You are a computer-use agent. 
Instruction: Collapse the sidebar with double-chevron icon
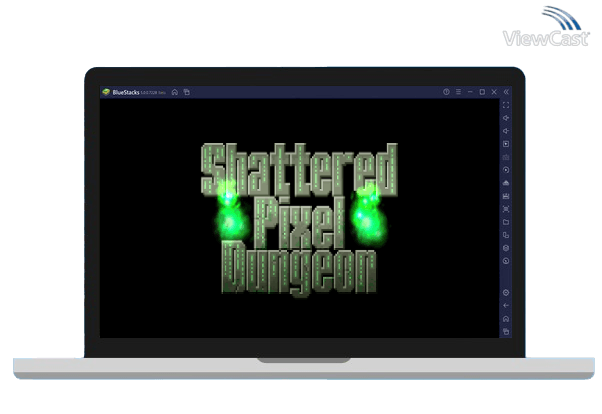coord(506,92)
